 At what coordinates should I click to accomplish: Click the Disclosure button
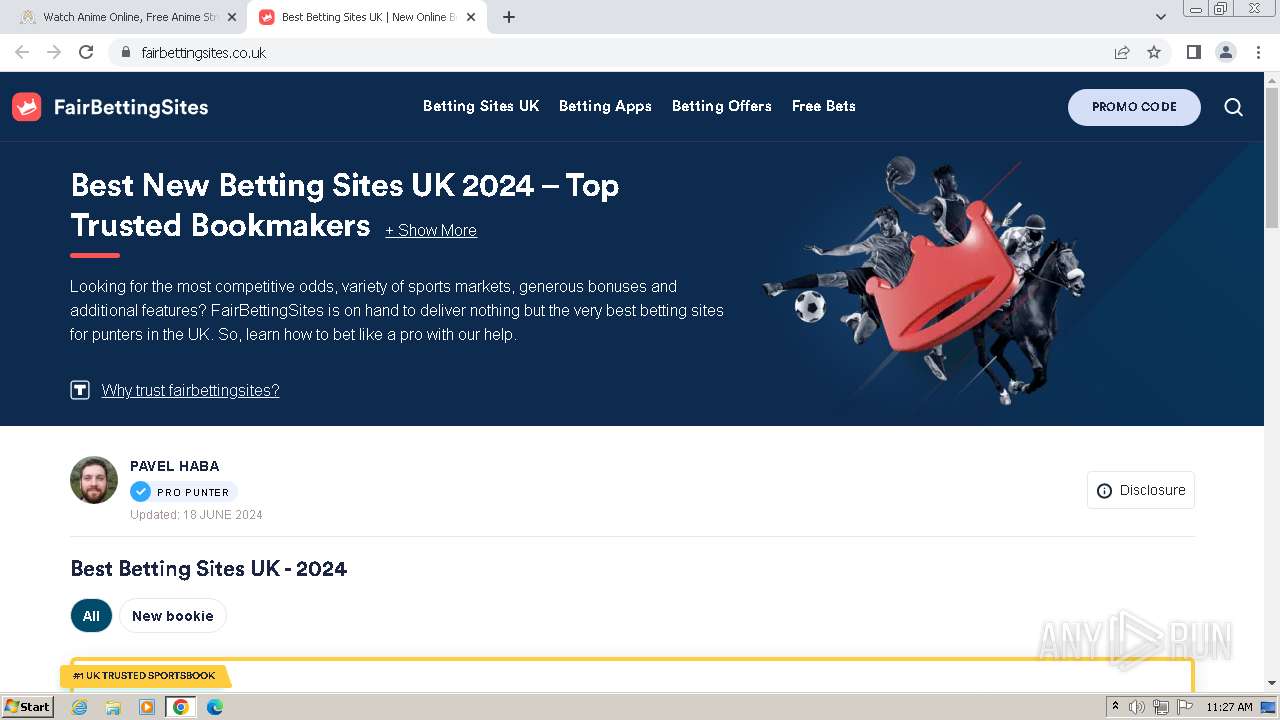[x=1141, y=490]
